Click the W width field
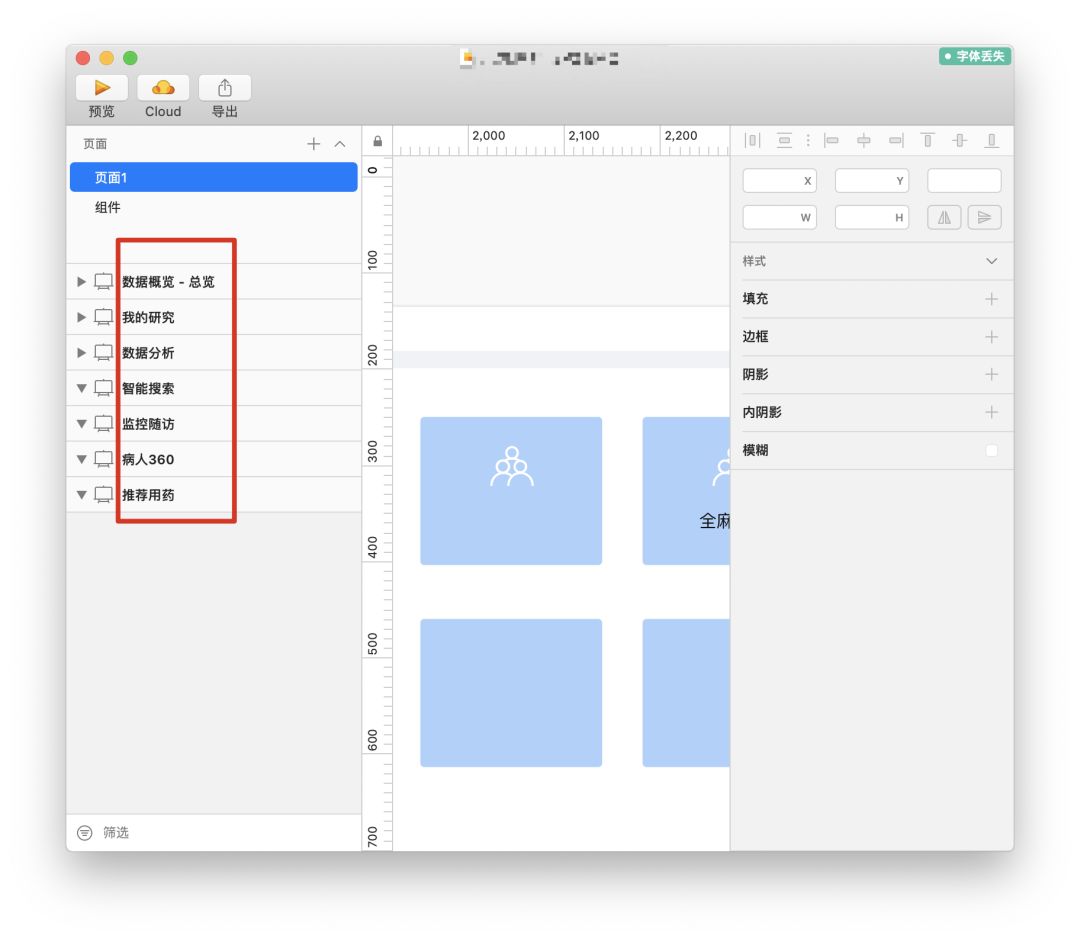 [780, 217]
